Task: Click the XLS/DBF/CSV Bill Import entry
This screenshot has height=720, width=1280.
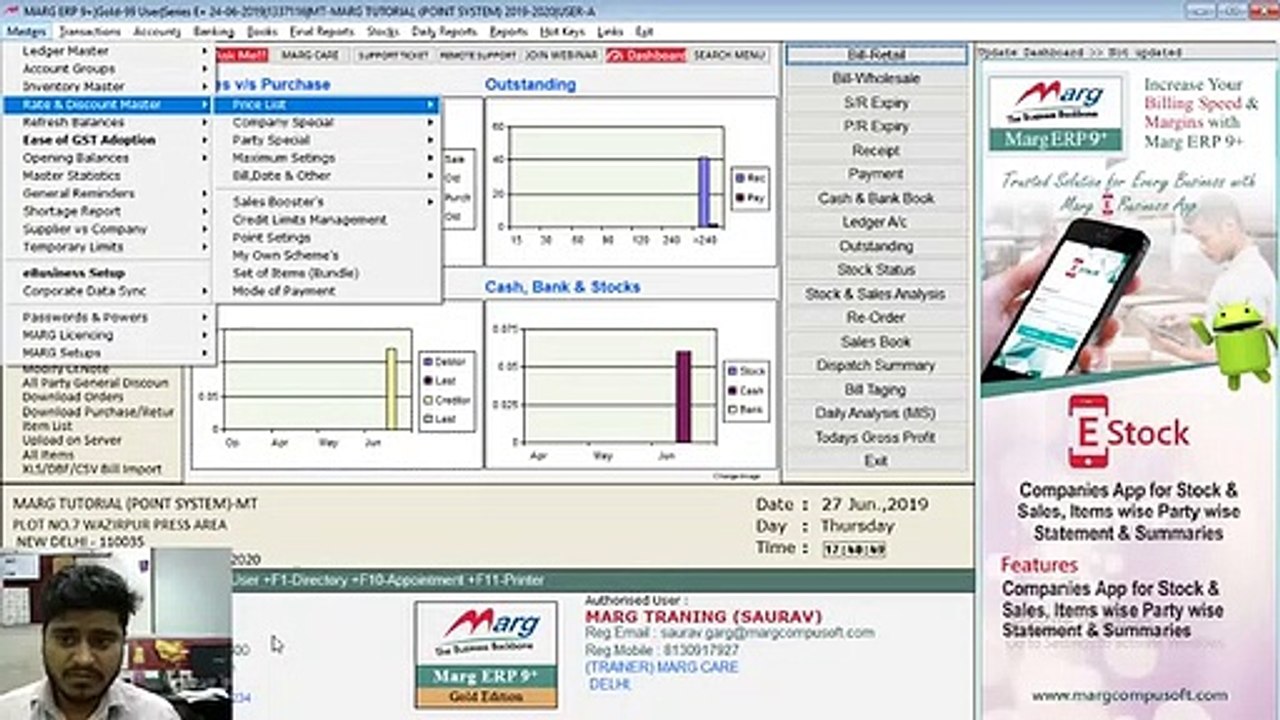Action: coord(92,468)
